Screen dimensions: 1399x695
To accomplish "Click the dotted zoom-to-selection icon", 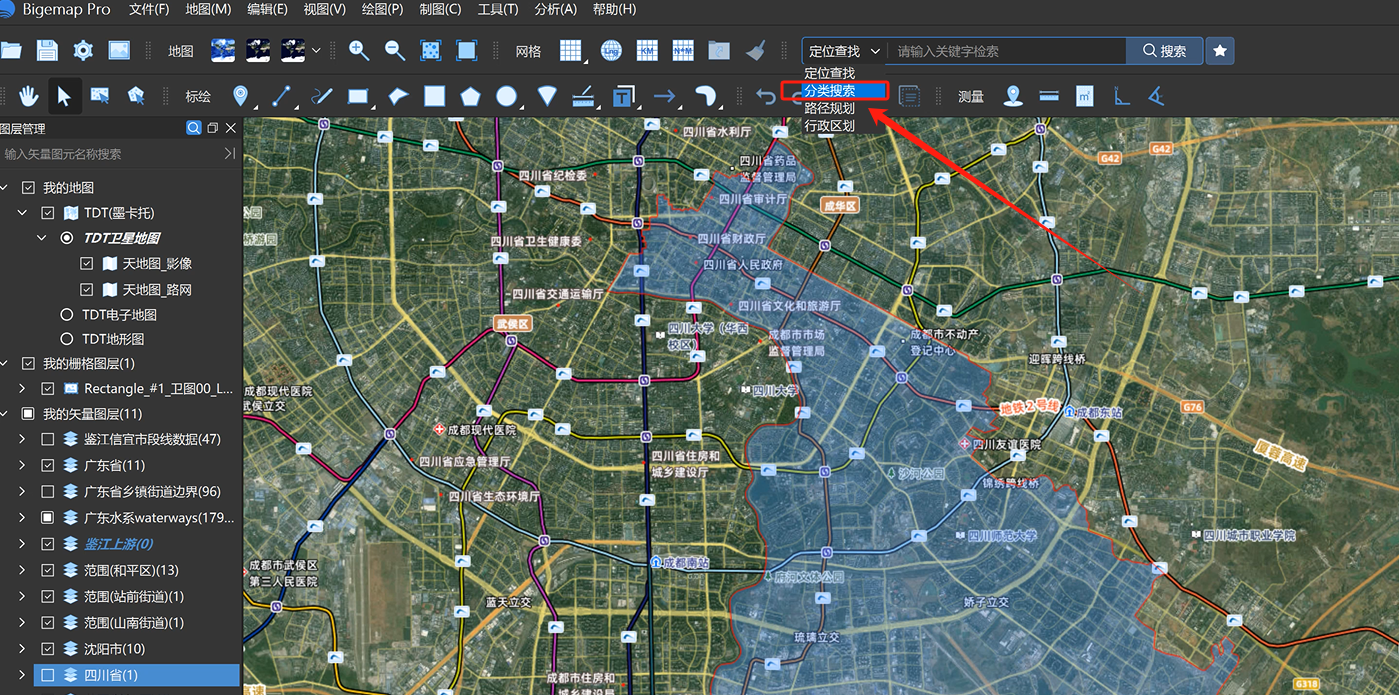I will (431, 50).
